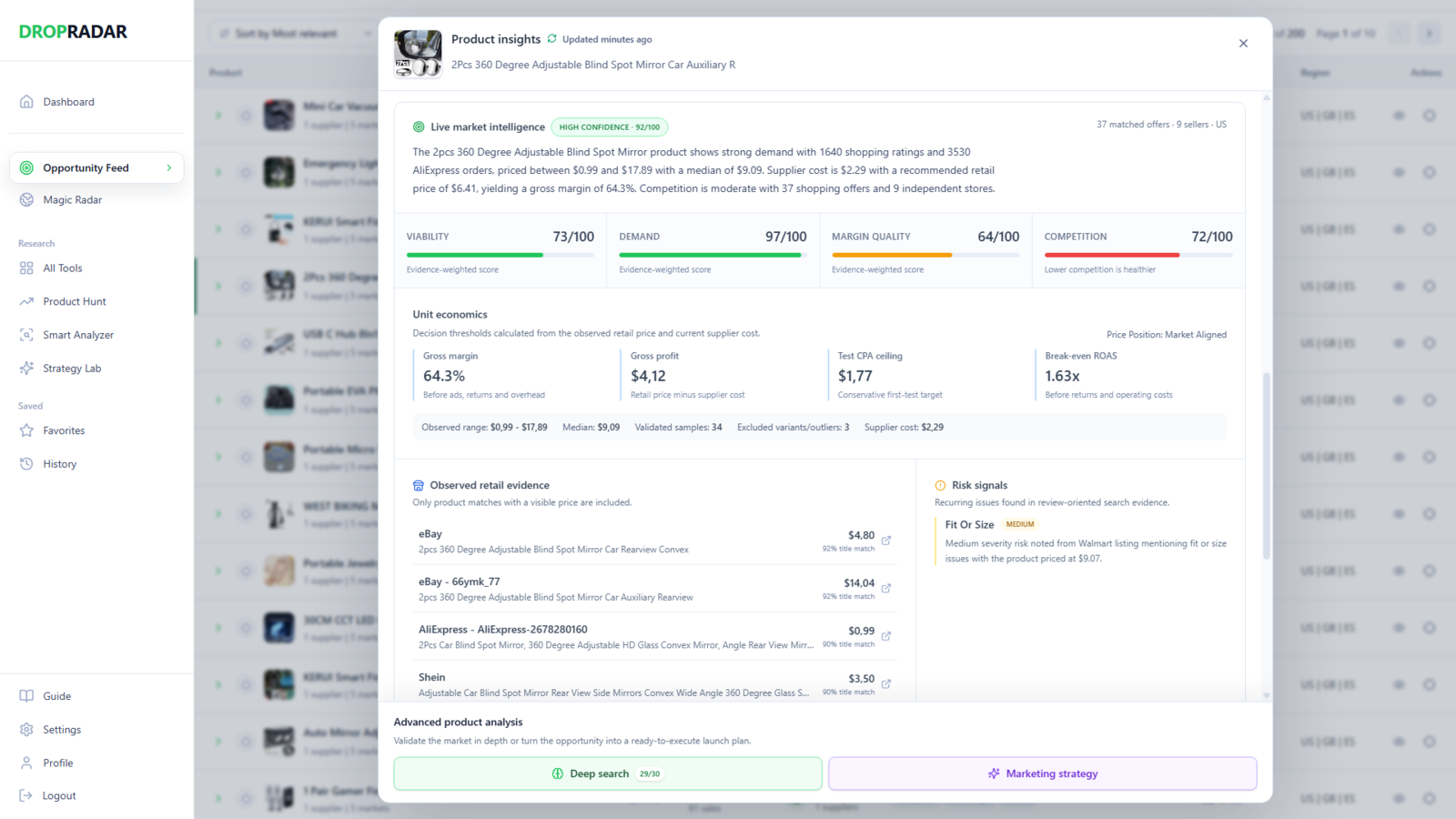Click the green Viability score bar

tap(475, 256)
